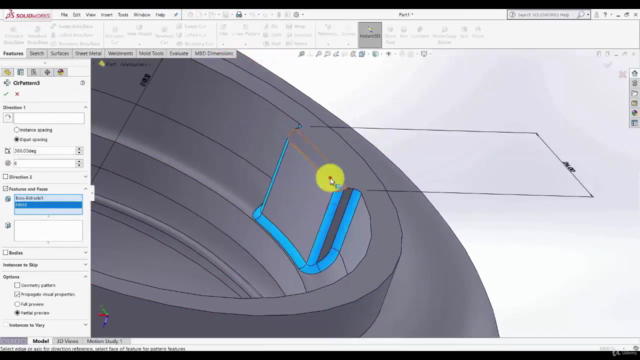
Task: Expand the Direction 2 section chevron
Action: click(85, 177)
